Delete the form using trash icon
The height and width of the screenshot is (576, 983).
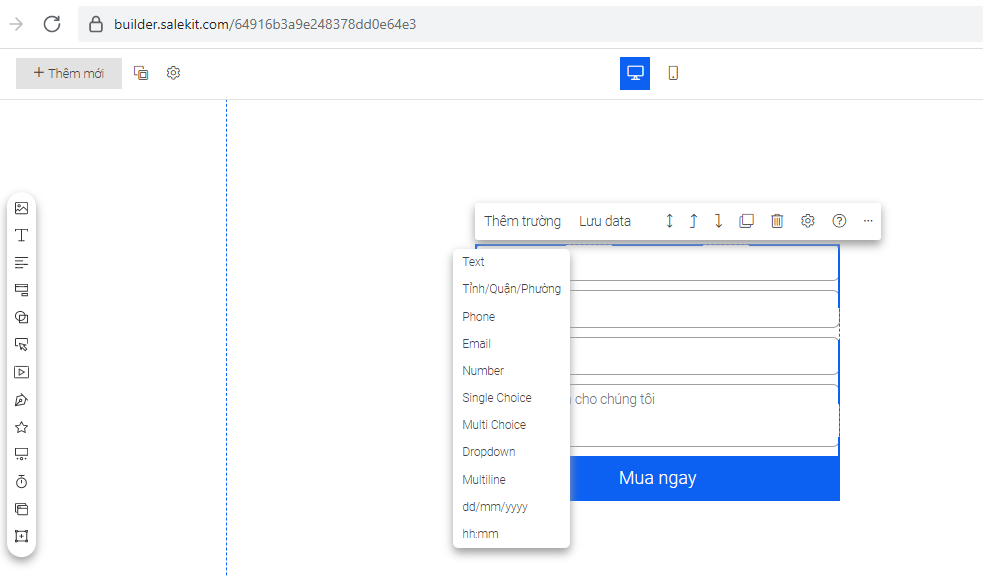pos(777,221)
